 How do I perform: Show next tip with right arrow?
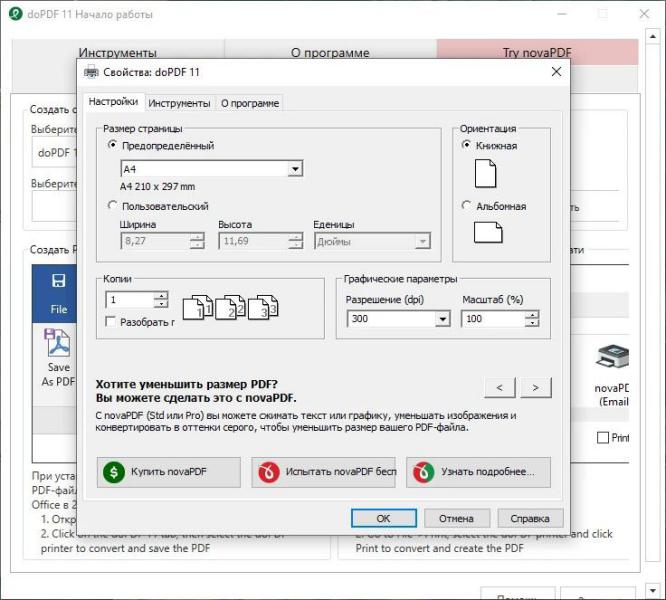tap(536, 387)
